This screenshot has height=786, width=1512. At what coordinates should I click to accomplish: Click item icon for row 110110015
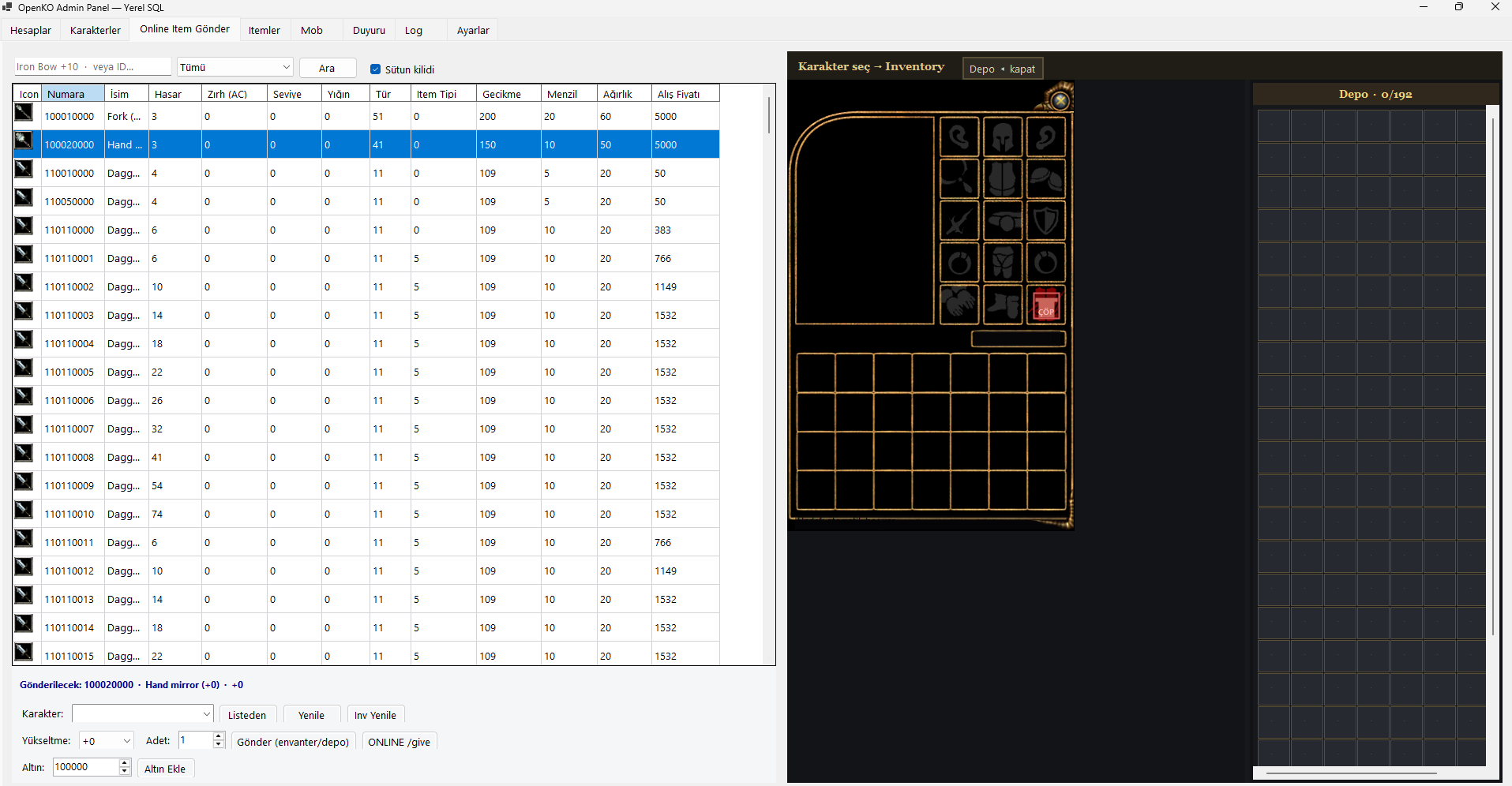(x=24, y=652)
